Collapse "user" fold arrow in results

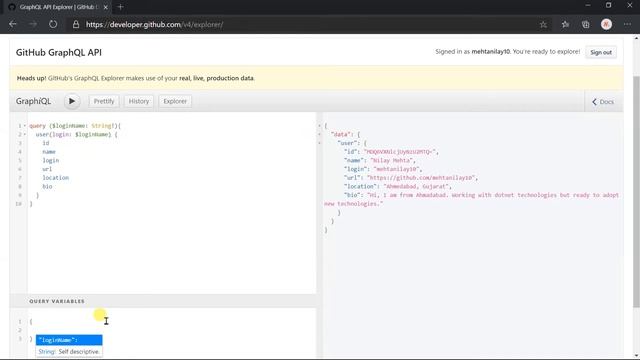pyautogui.click(x=319, y=143)
